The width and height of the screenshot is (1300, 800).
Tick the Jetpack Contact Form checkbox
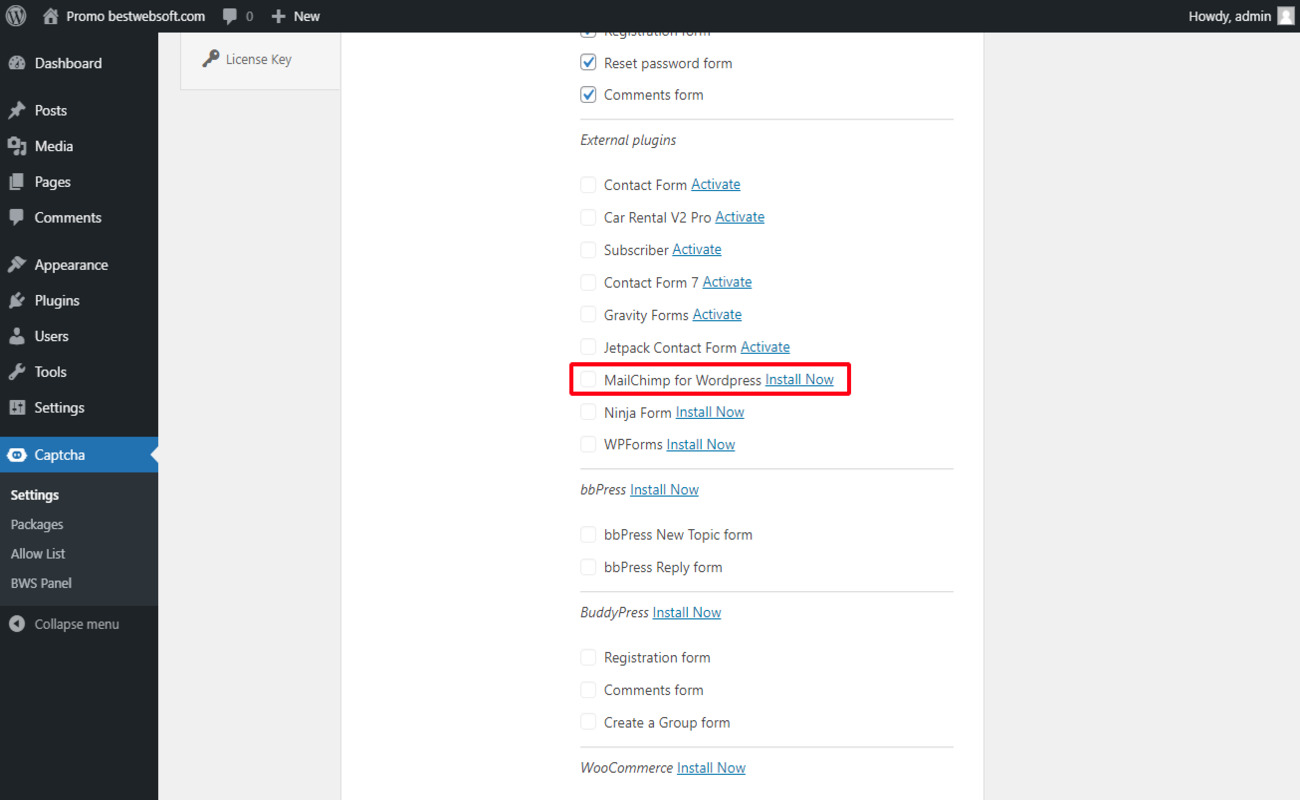pyautogui.click(x=588, y=347)
